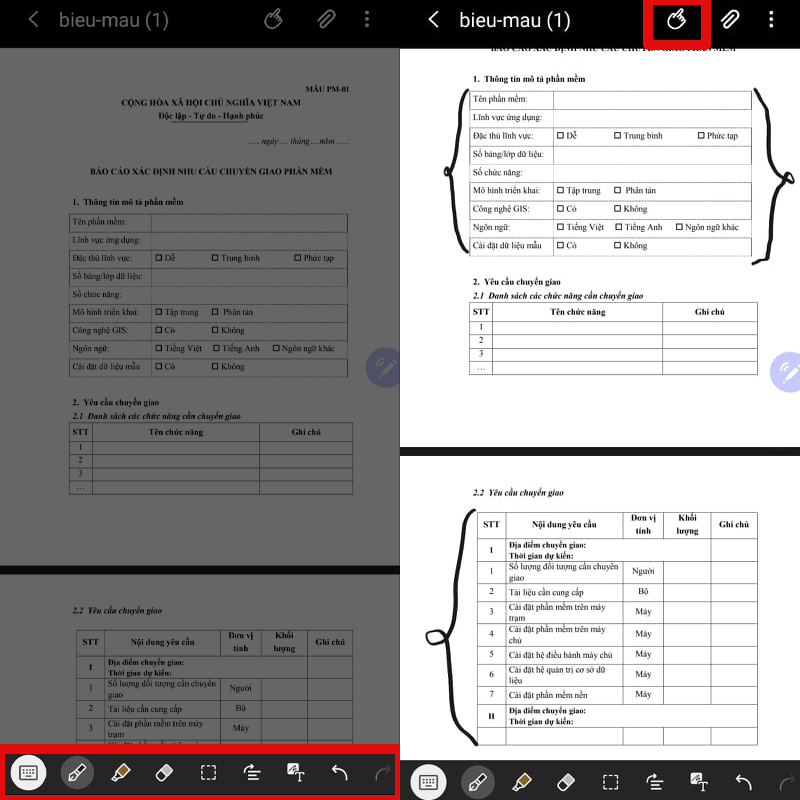Image resolution: width=800 pixels, height=800 pixels.
Task: Tap the undo icon
Action: [x=341, y=772]
